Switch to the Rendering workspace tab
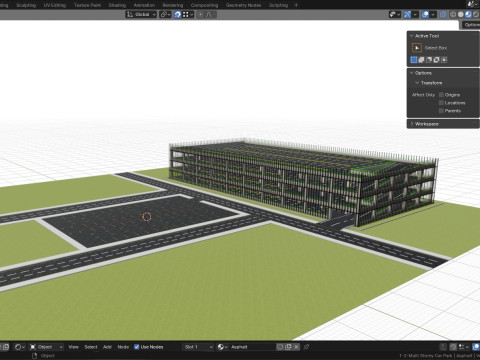 point(173,5)
